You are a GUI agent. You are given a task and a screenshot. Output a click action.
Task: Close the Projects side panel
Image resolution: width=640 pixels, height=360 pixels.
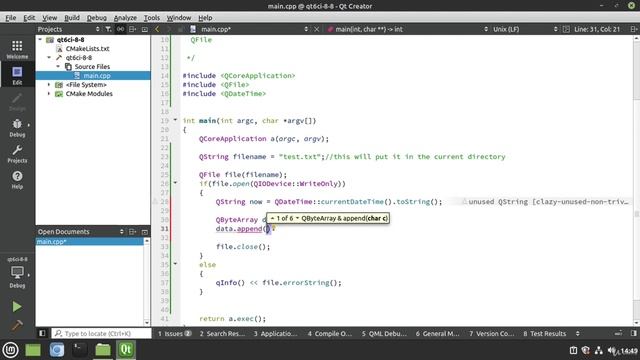[144, 29]
